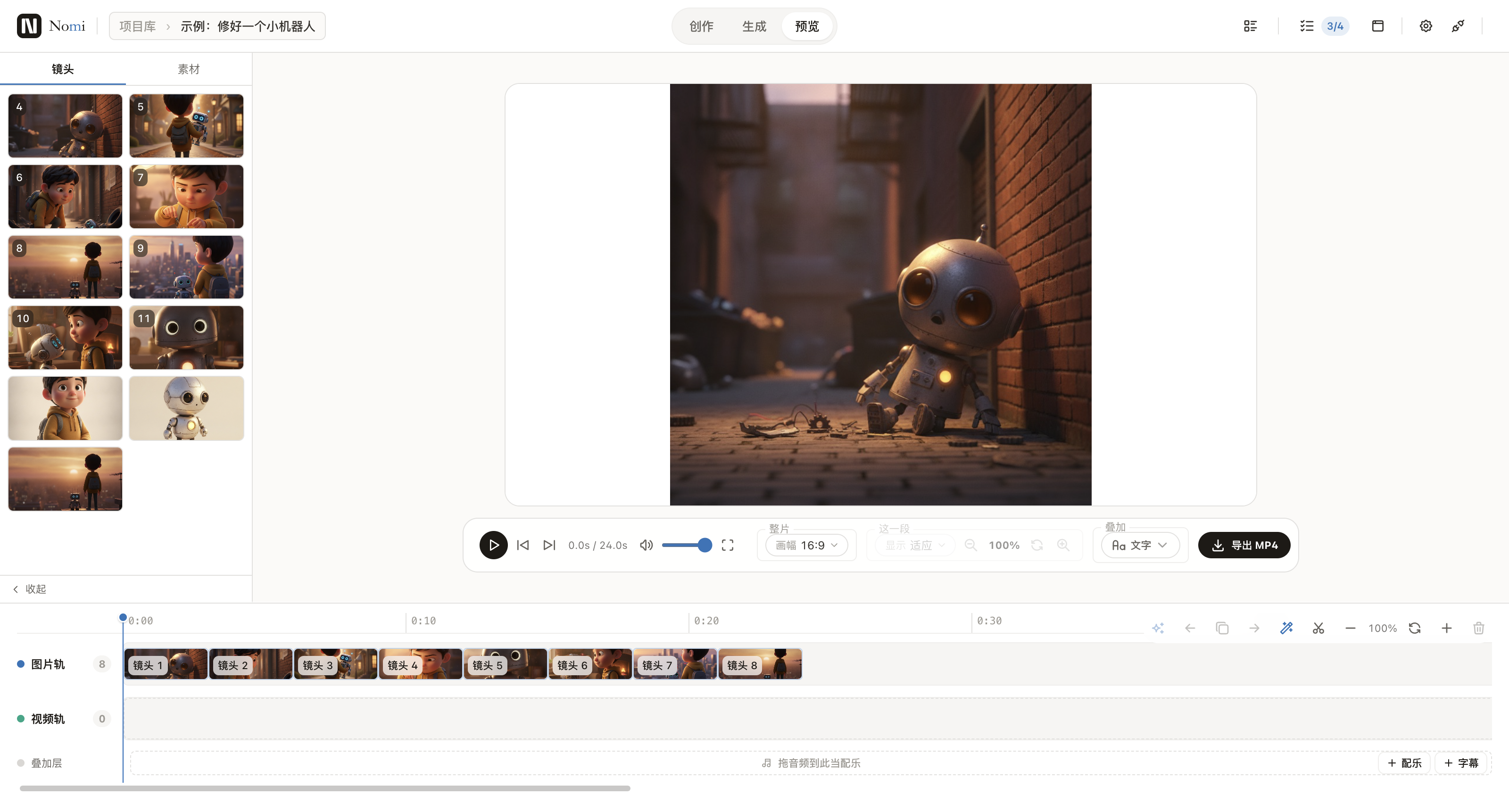Zoom out timeline with minus icon
Screen dimensions: 1509x812
(1350, 628)
